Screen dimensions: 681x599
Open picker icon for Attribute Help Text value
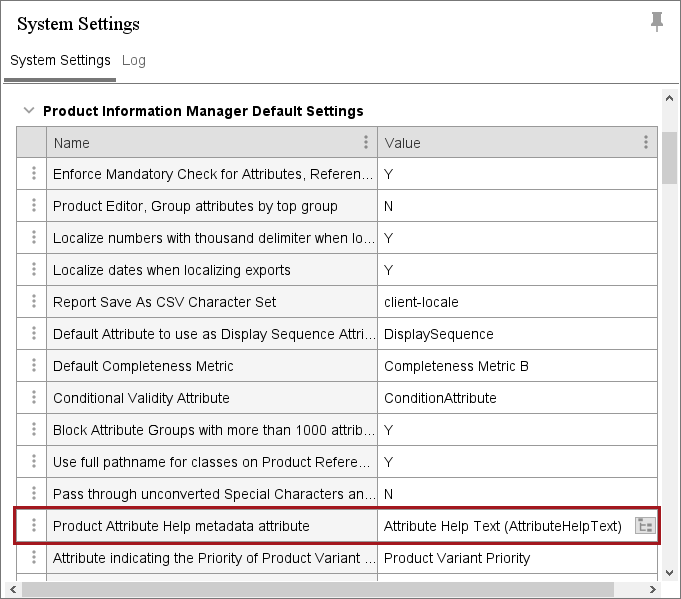(x=645, y=526)
